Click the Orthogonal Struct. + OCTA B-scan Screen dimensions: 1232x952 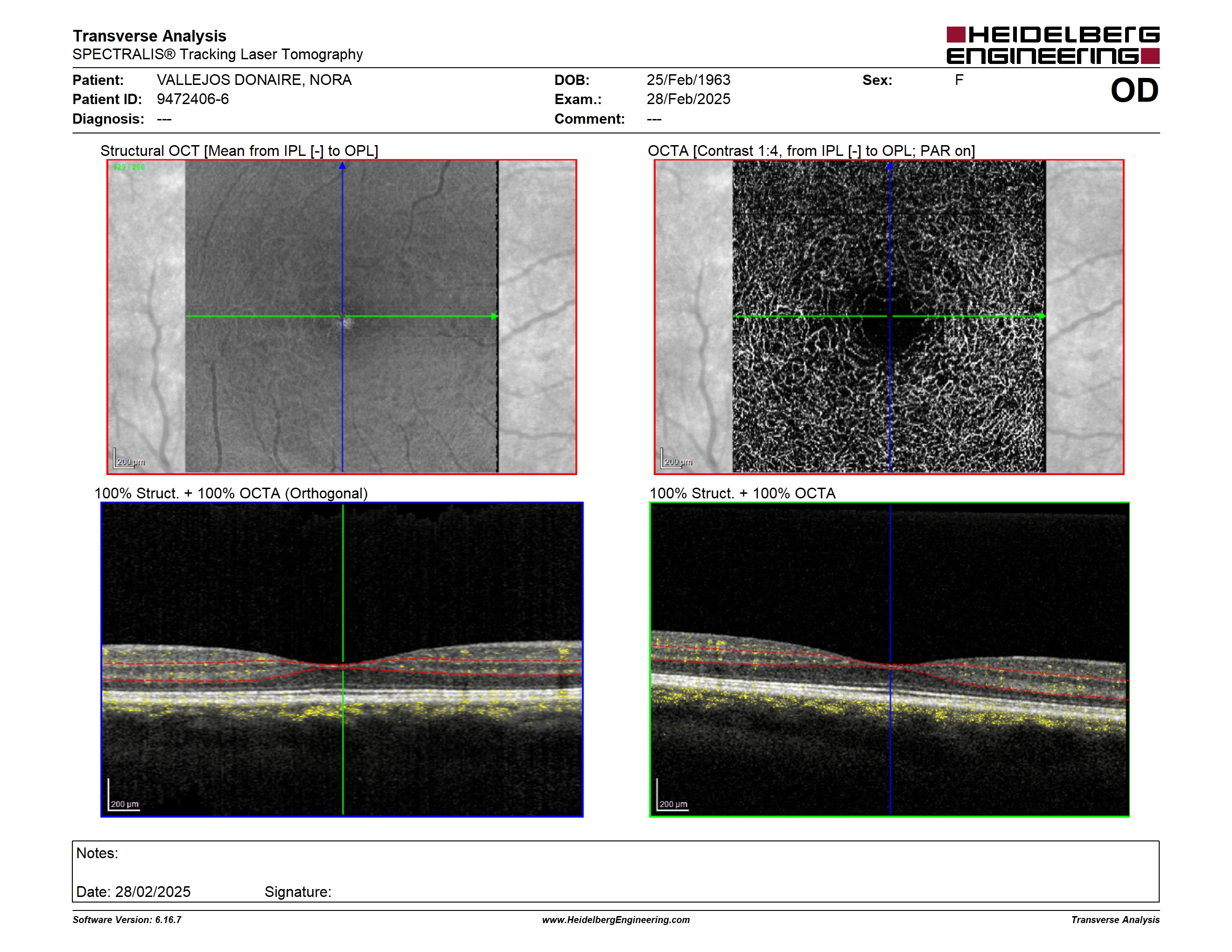pyautogui.click(x=342, y=659)
